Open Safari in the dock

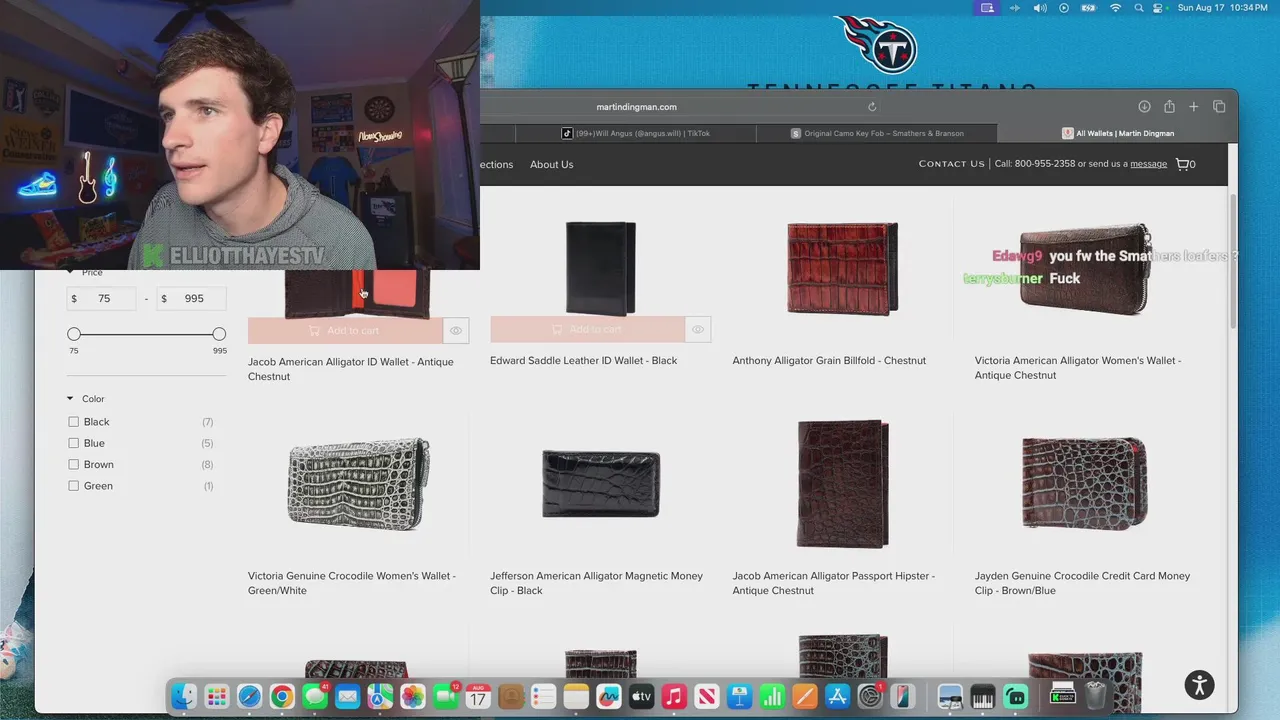point(249,696)
